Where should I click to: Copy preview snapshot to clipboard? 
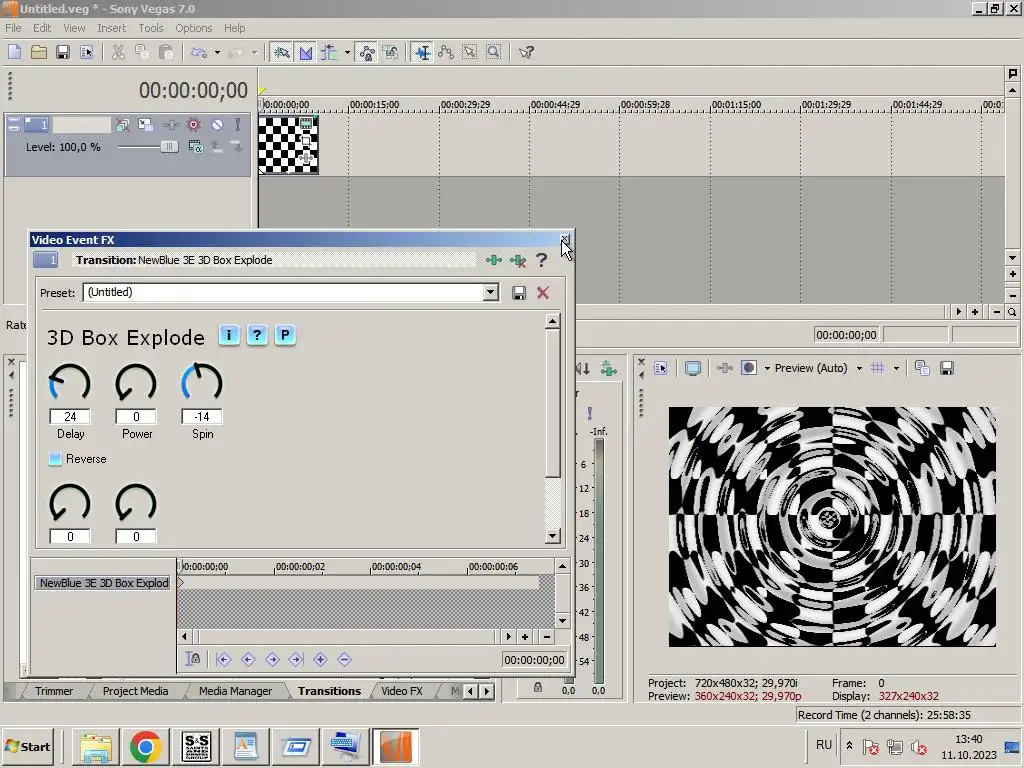point(922,368)
